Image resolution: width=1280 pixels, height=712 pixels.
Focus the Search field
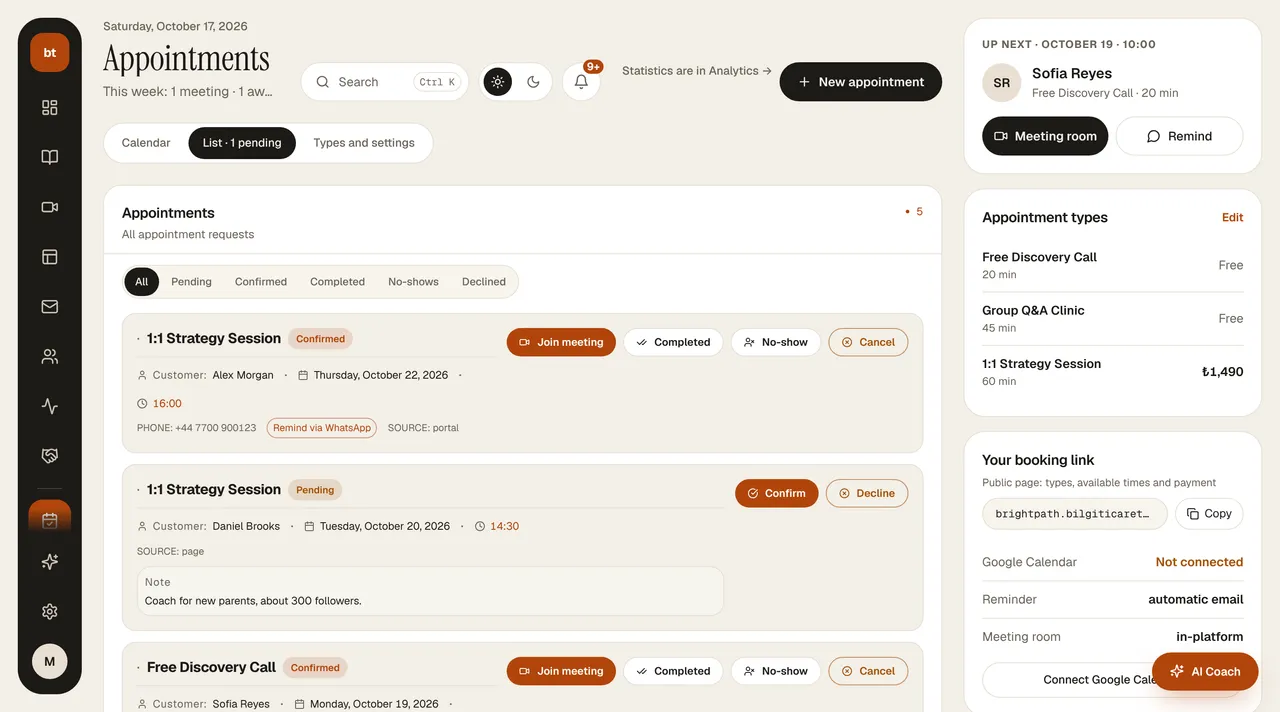[x=385, y=82]
